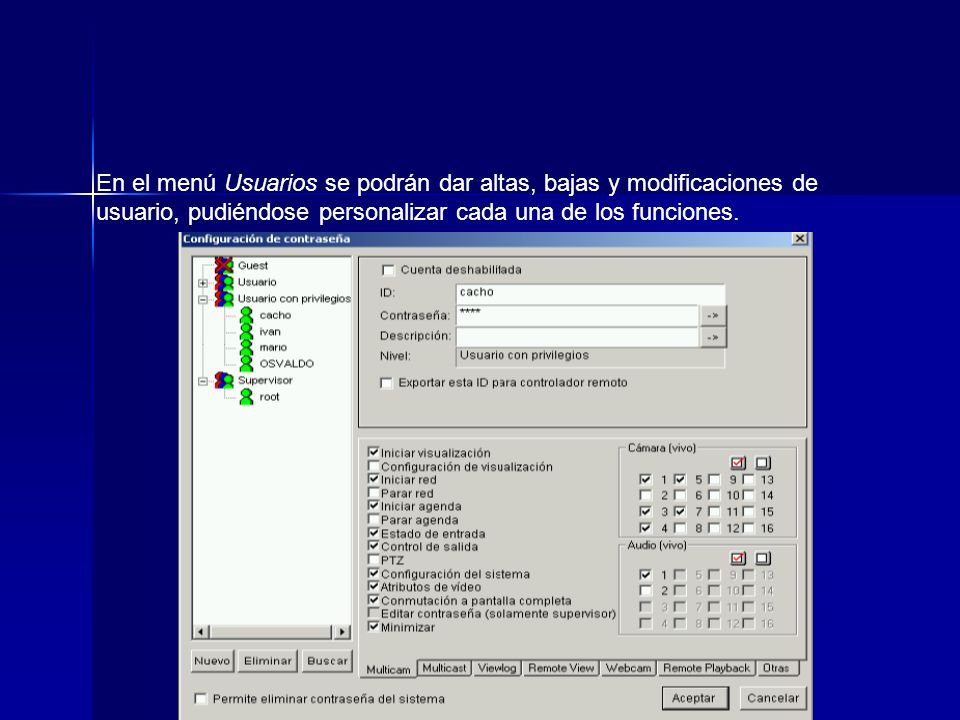Image resolution: width=960 pixels, height=720 pixels.
Task: Click the green user icon beside root
Action: (x=246, y=397)
